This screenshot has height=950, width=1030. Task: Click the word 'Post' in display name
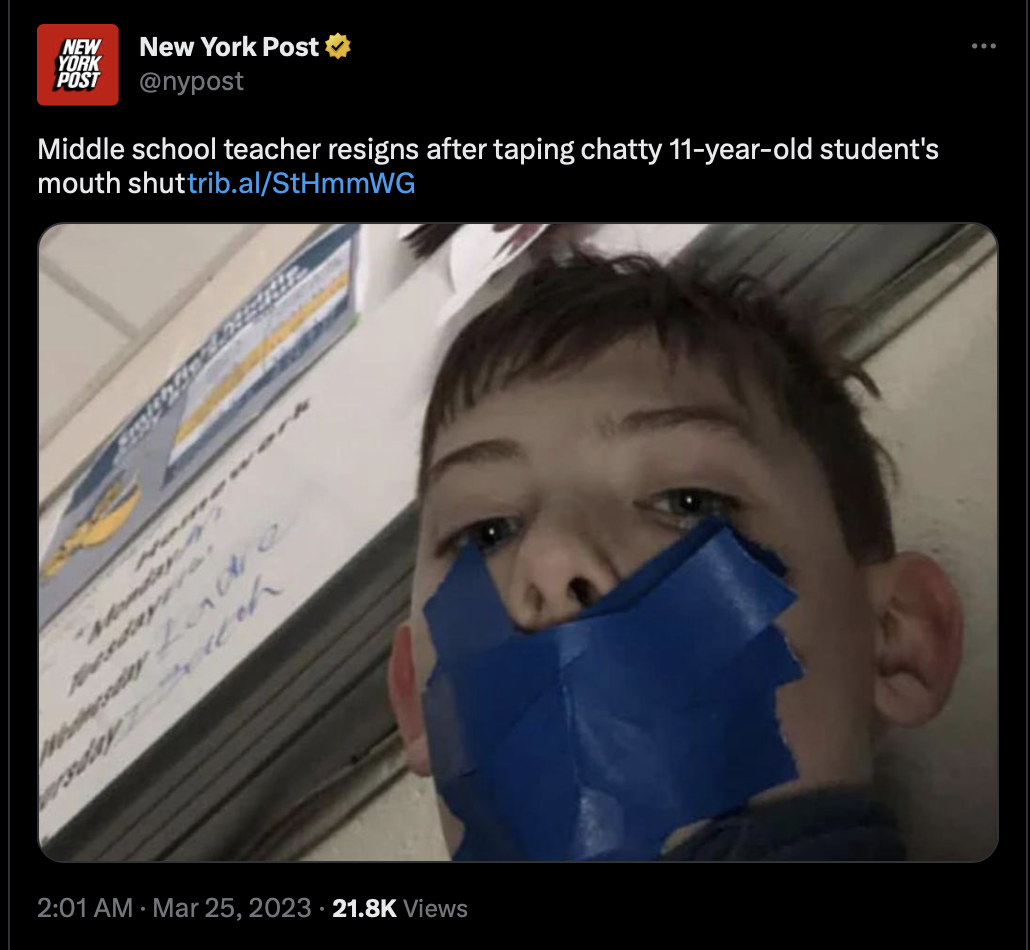click(x=290, y=47)
